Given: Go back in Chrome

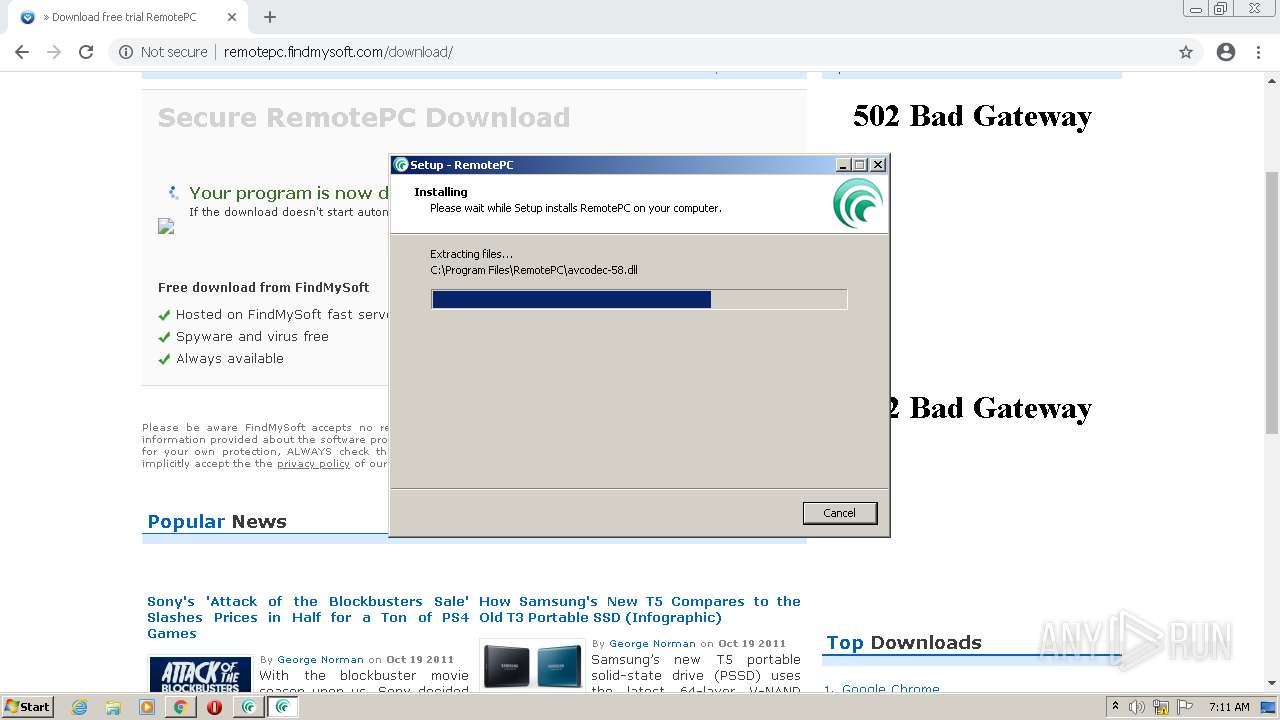Looking at the screenshot, I should click(22, 52).
